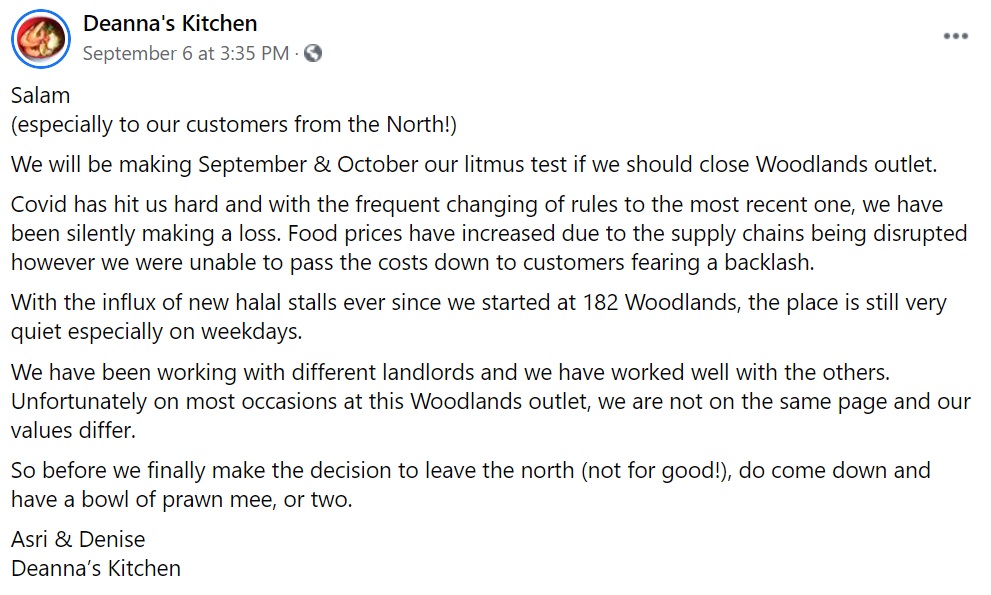The image size is (991, 595).
Task: Click the public globe privacy icon
Action: tap(313, 54)
